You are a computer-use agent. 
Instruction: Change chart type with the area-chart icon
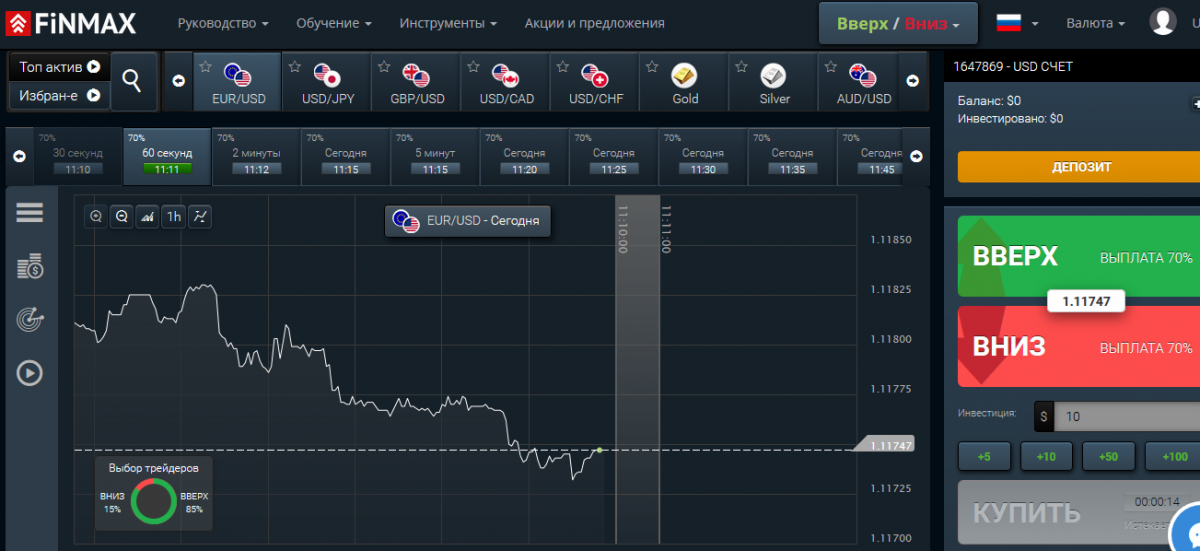point(147,216)
